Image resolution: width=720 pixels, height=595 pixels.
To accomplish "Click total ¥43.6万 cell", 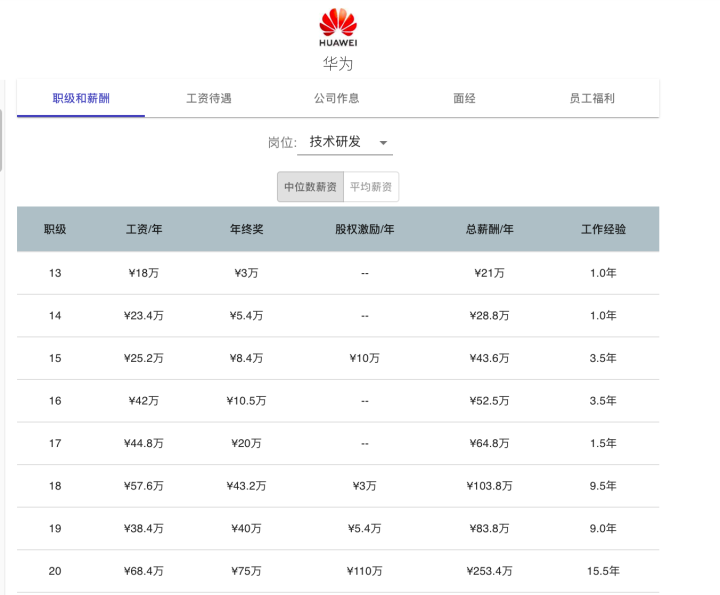I will 489,358.
